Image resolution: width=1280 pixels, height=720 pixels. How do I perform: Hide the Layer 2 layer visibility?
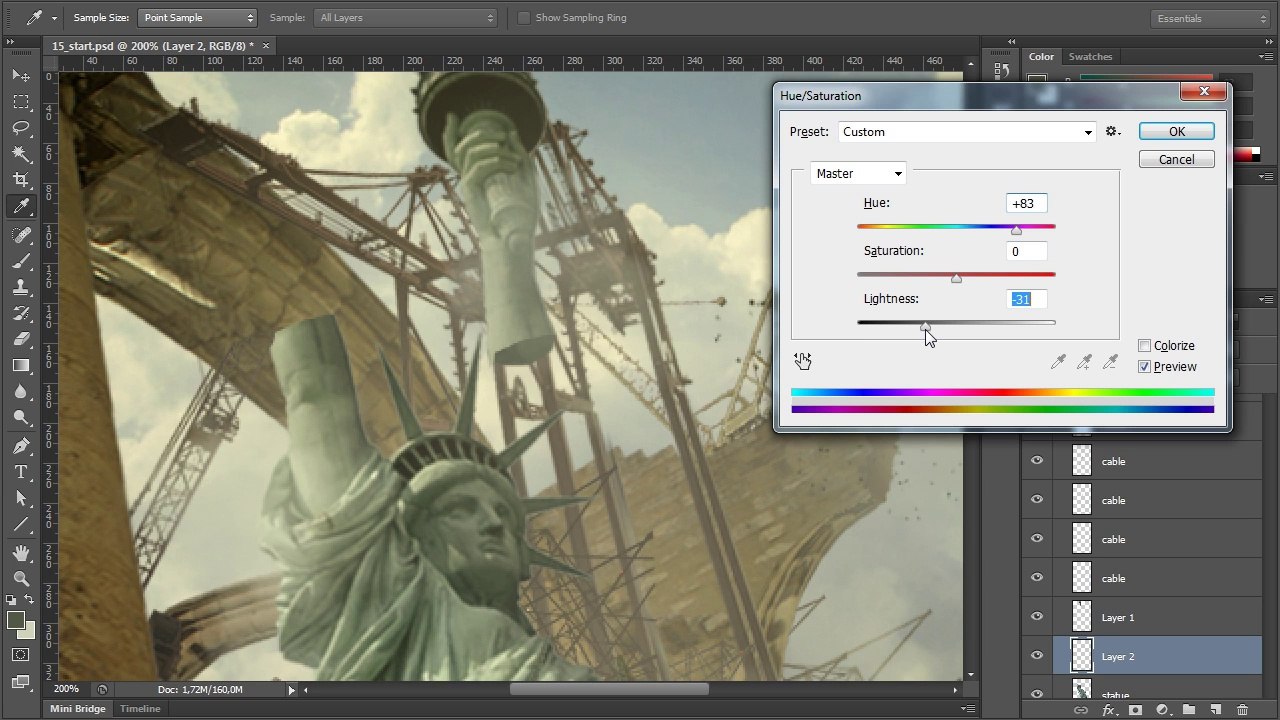pos(1037,656)
